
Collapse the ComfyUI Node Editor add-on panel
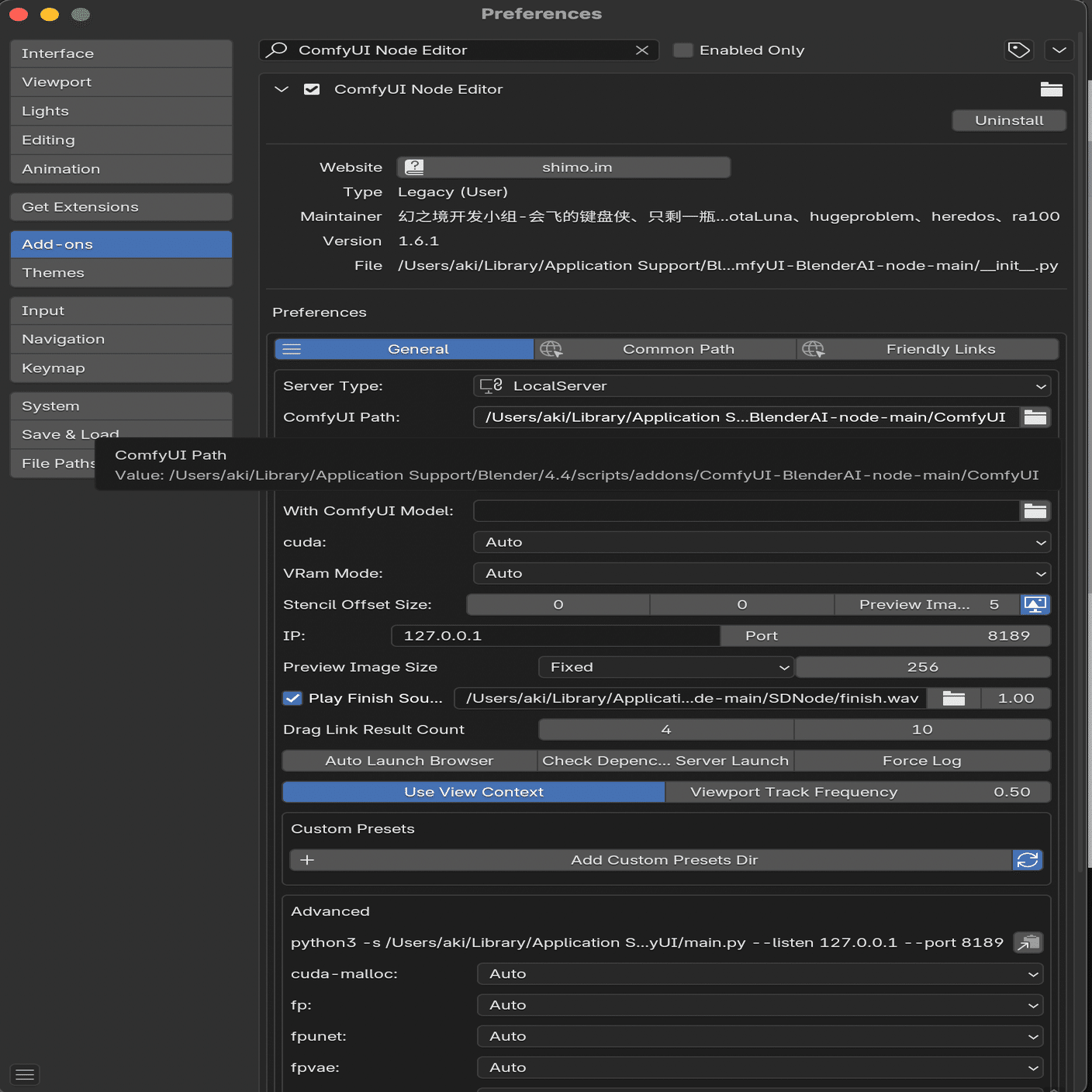pos(282,89)
